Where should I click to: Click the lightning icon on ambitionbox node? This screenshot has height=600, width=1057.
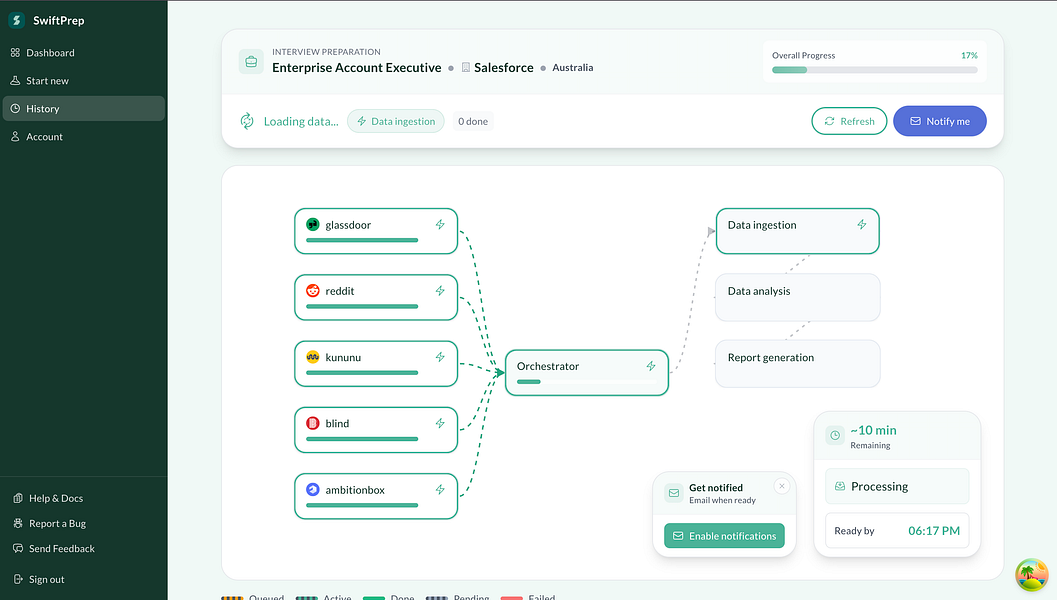click(440, 489)
